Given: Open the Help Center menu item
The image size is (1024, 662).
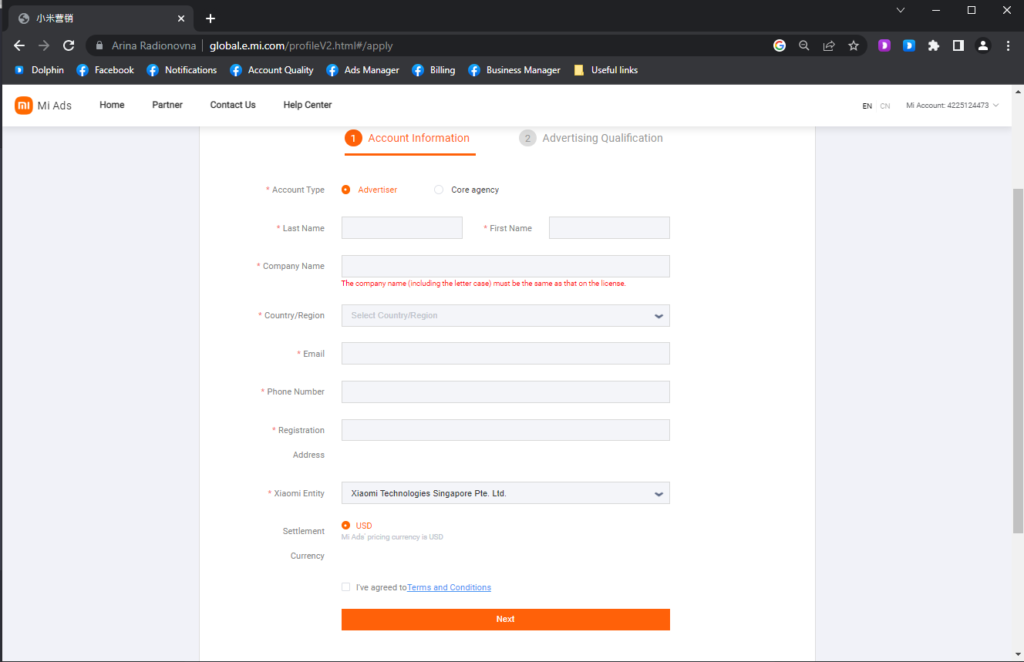Looking at the screenshot, I should 308,104.
